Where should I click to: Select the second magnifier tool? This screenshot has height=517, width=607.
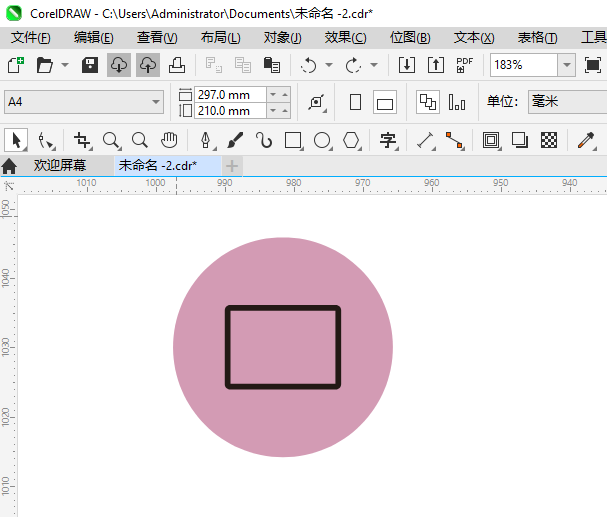click(x=140, y=140)
